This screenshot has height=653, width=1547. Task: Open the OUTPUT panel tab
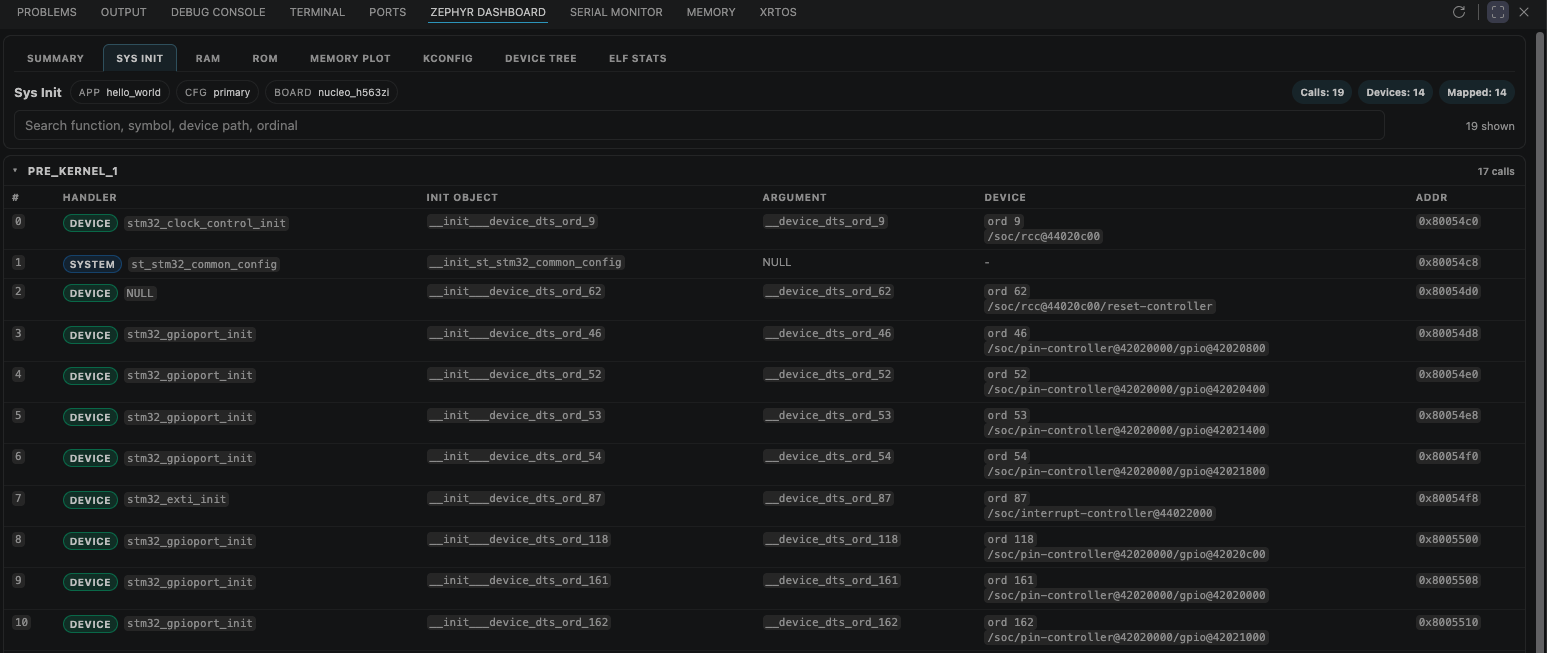coord(124,12)
